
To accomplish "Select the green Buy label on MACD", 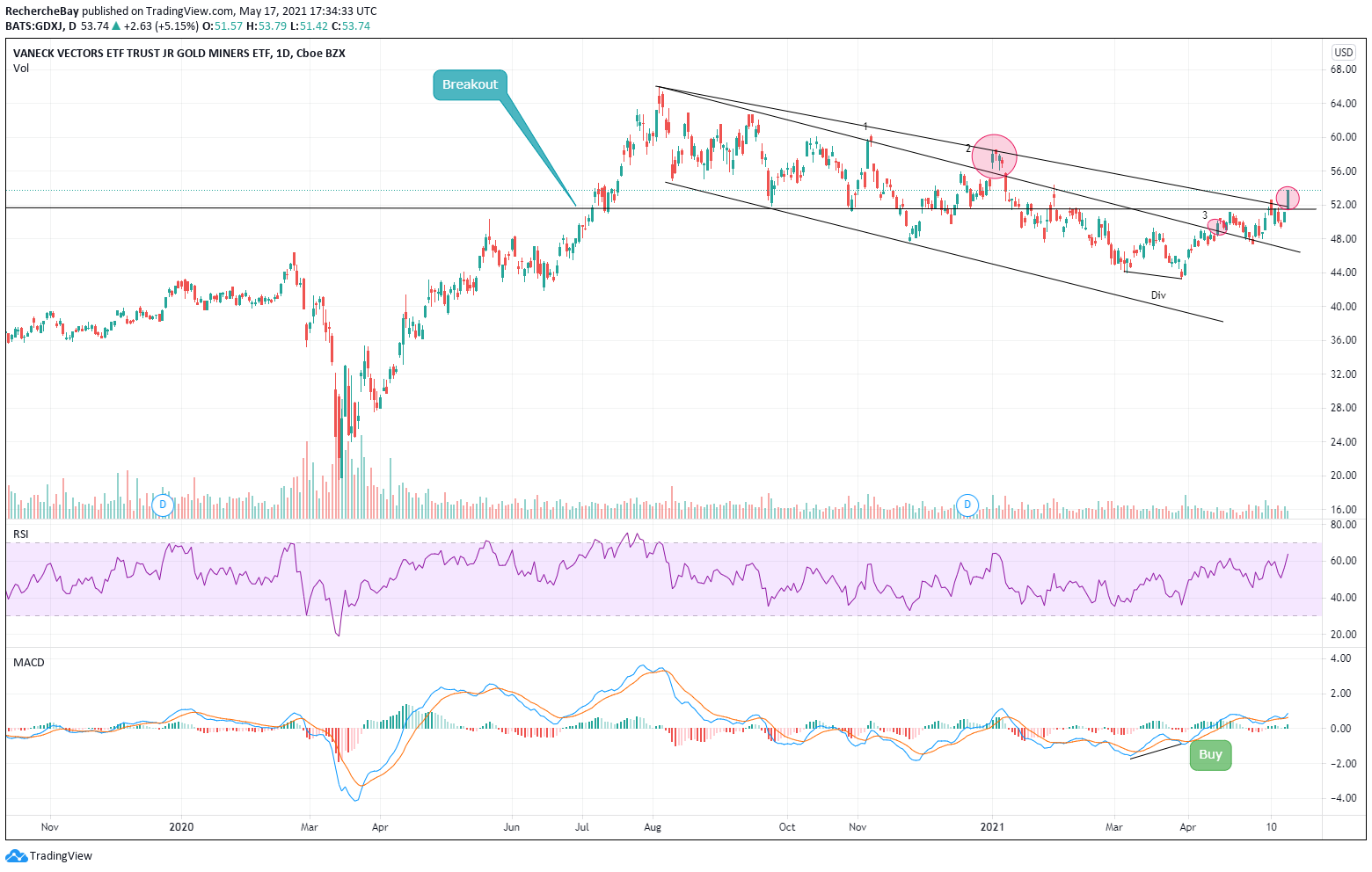I will [x=1210, y=755].
